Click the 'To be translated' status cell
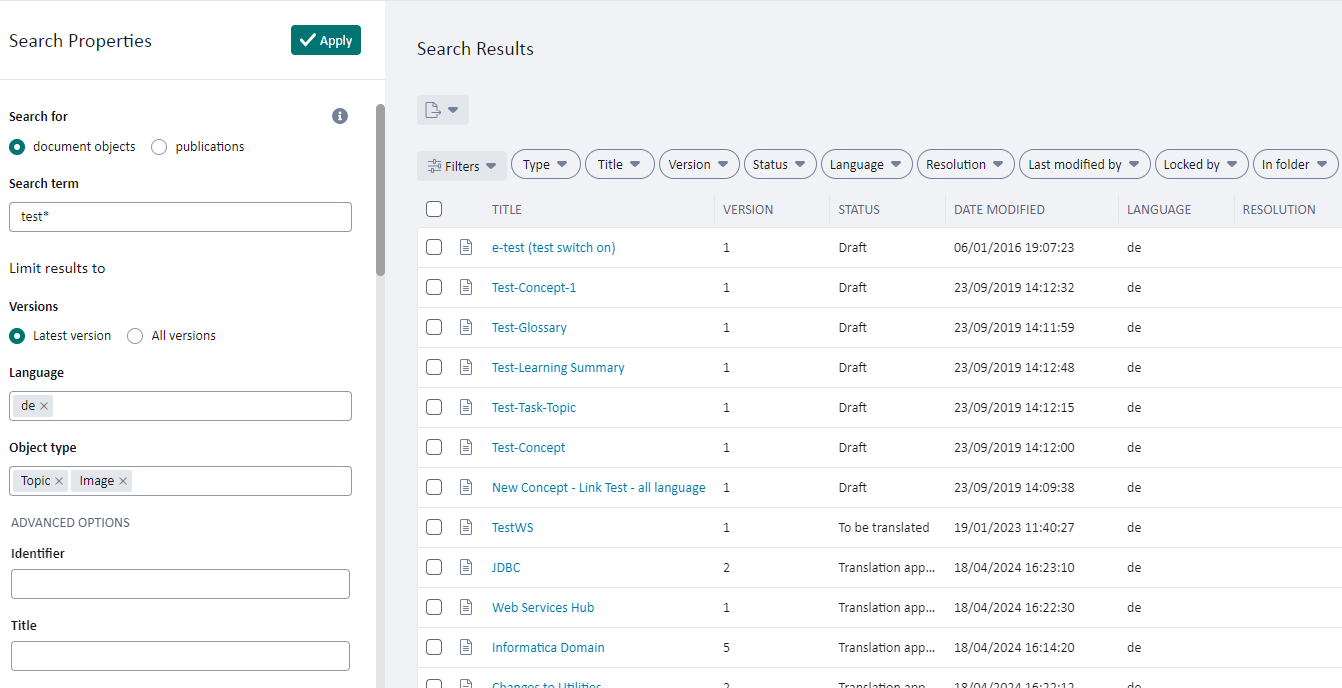1342x688 pixels. tap(884, 527)
